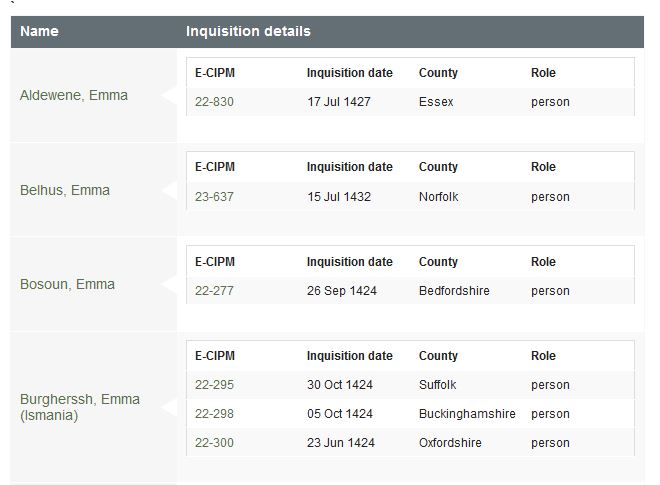The height and width of the screenshot is (485, 660).
Task: Click the Inquisition details column header
Action: (248, 31)
